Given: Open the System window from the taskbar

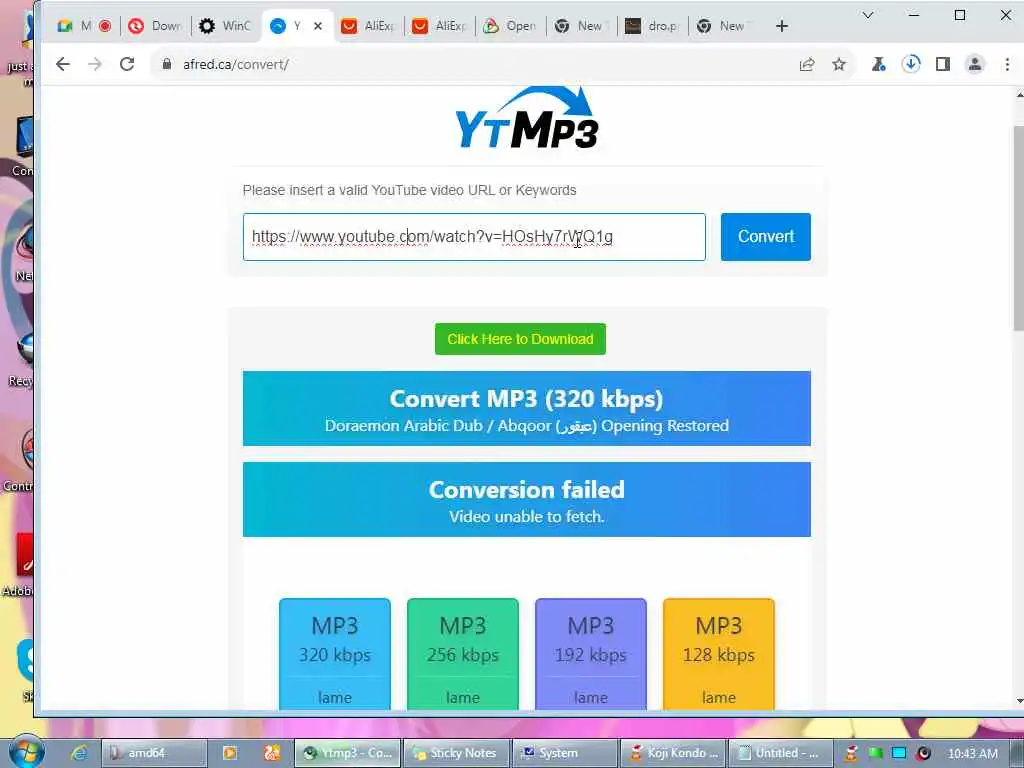Looking at the screenshot, I should pyautogui.click(x=565, y=753).
